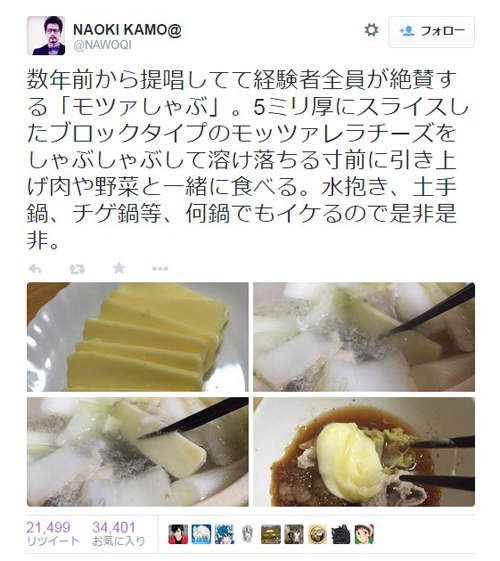Click the フォロー follow button

tap(432, 32)
